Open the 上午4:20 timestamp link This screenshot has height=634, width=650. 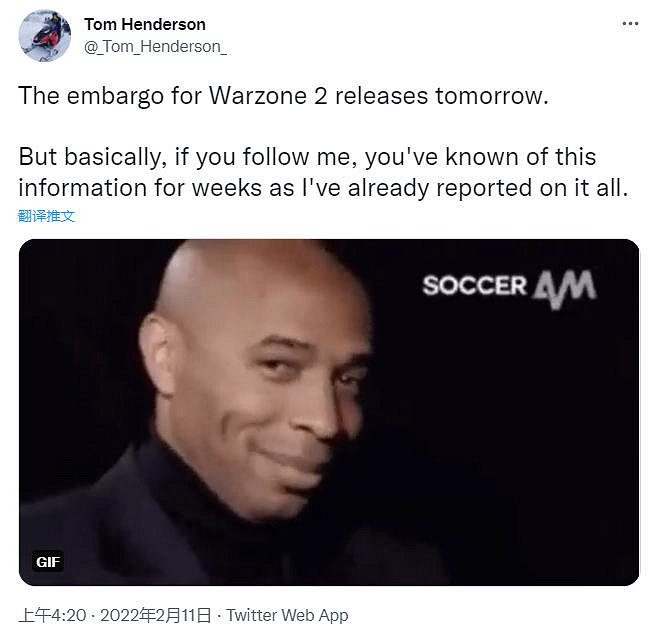[52, 615]
